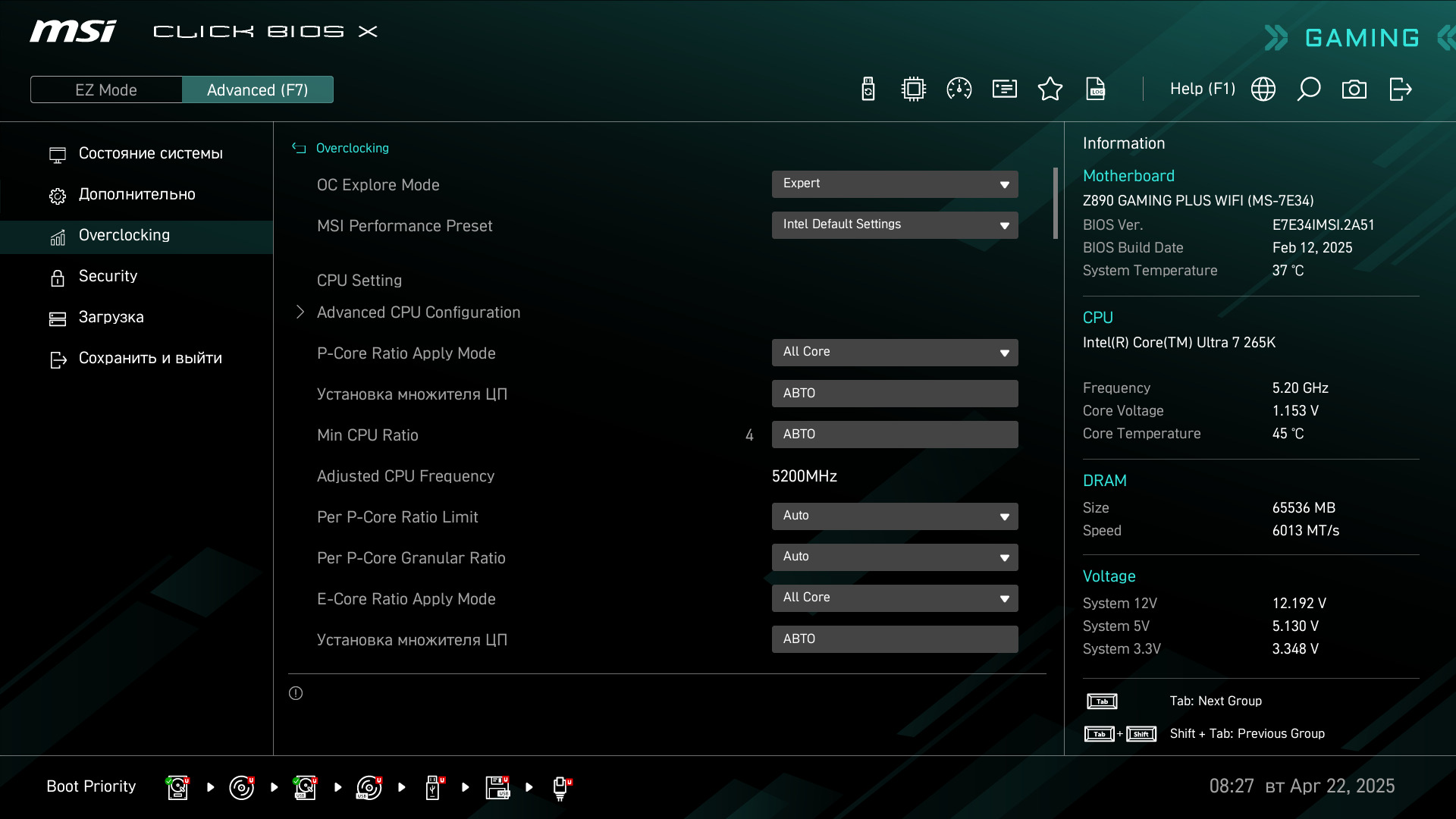Open Per P-Core Ratio Limit dropdown
Viewport: 1456px width, 819px height.
click(895, 516)
